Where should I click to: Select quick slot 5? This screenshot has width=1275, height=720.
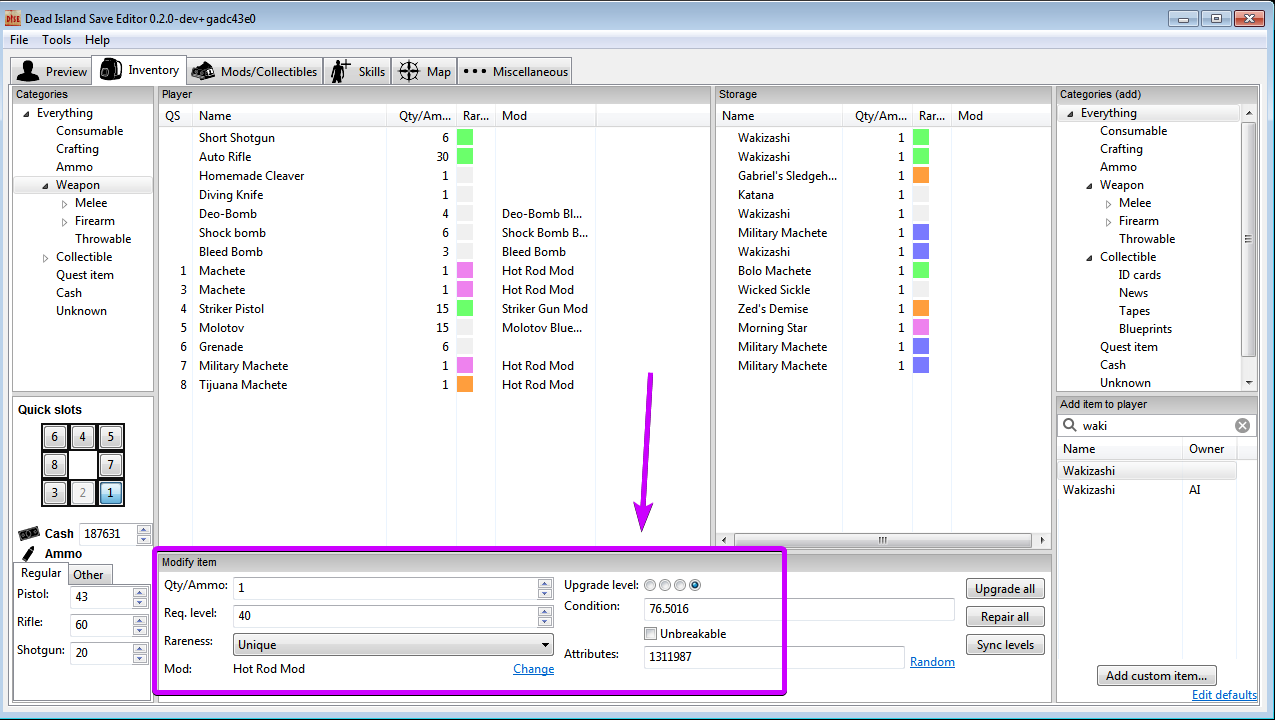[111, 437]
